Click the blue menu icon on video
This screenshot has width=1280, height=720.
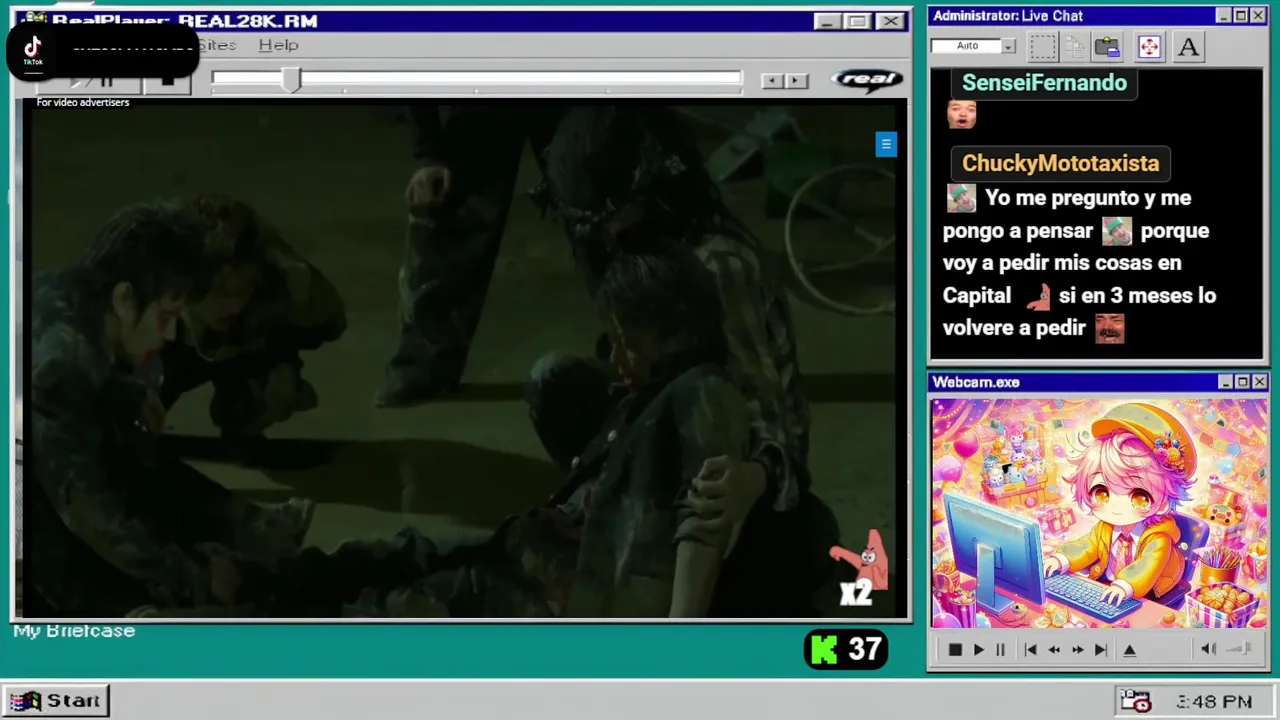click(x=886, y=144)
